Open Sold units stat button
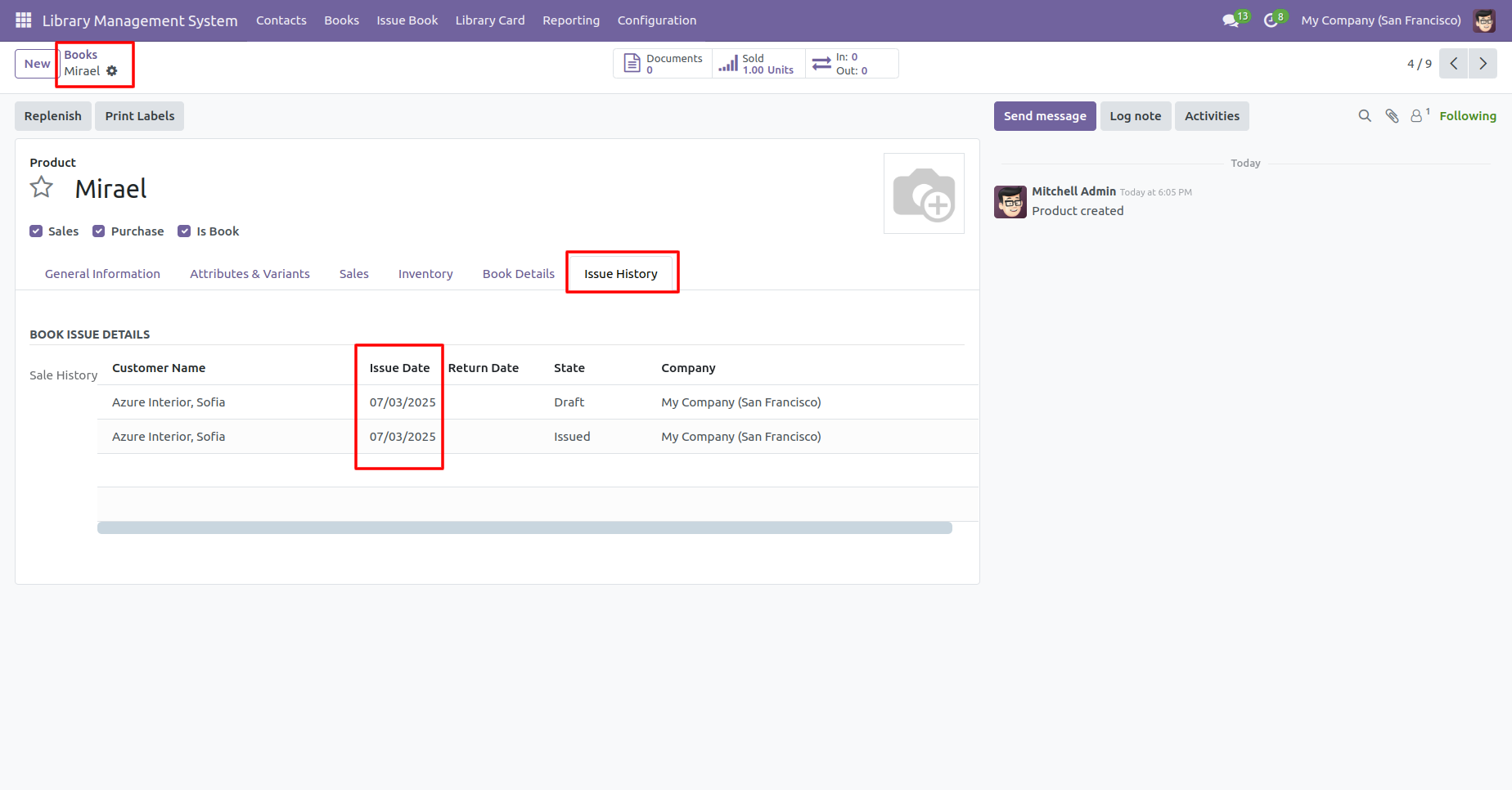Viewport: 1512px width, 790px height. tap(758, 64)
